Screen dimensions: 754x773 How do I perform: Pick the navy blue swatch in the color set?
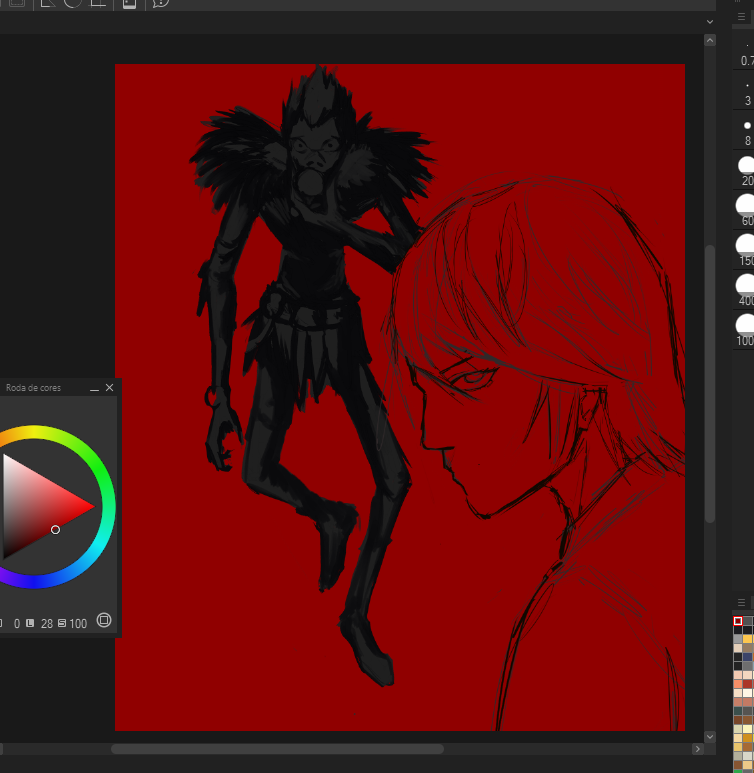point(748,657)
